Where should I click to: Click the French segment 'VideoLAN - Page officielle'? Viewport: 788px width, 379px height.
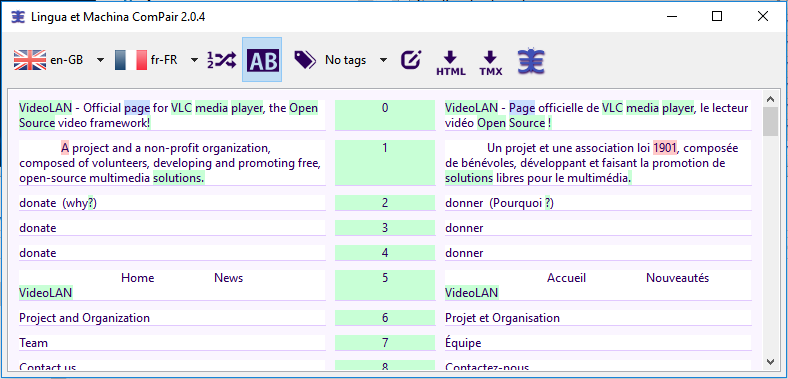(x=598, y=115)
